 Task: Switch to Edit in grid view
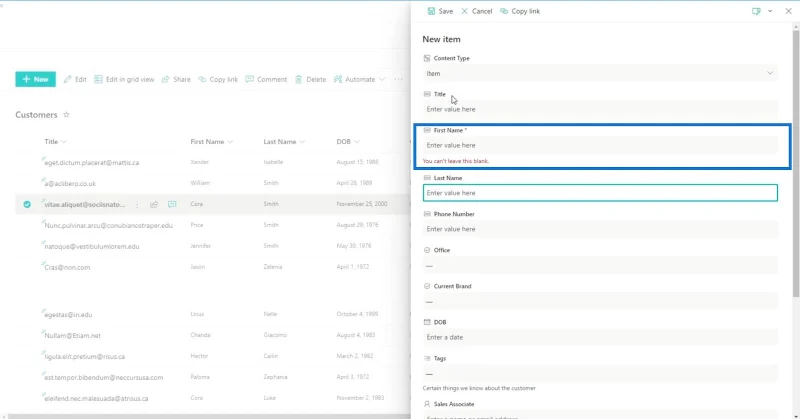[x=124, y=80]
